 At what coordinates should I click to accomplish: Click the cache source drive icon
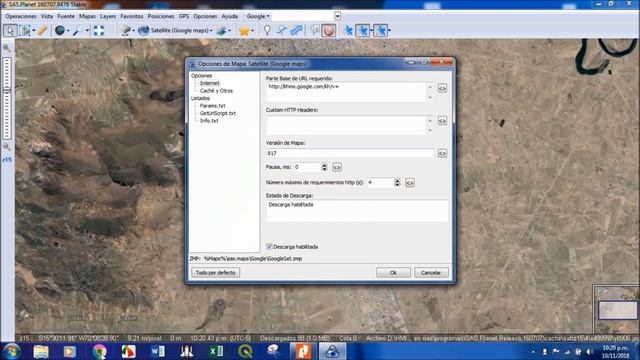[x=126, y=31]
